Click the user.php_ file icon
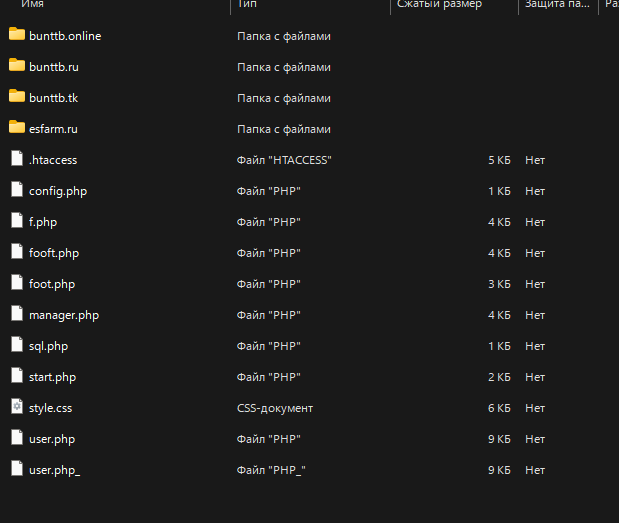This screenshot has width=619, height=523. pos(16,469)
